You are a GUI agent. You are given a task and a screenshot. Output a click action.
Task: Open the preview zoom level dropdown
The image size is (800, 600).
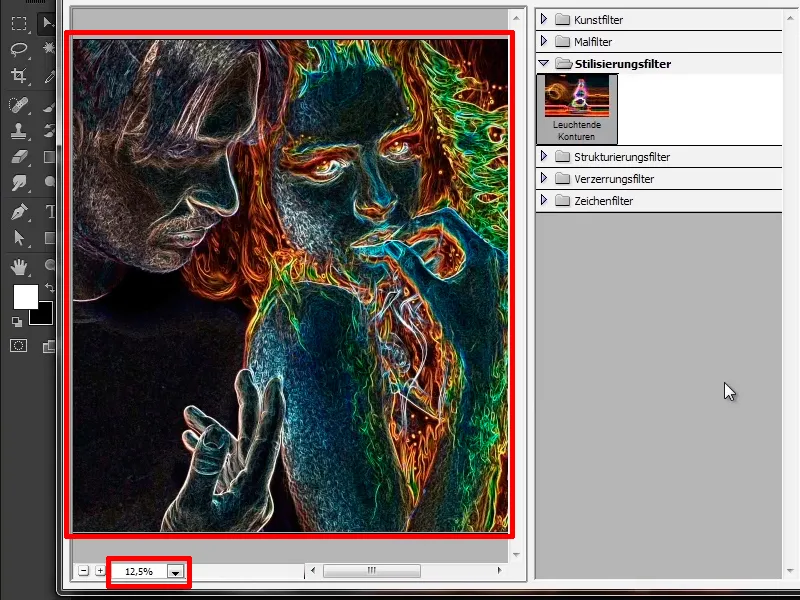(x=176, y=572)
